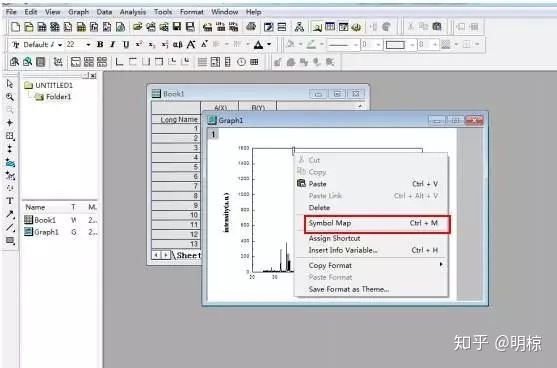Toggle Underline text formatting
This screenshot has width=557, height=368.
[x=126, y=44]
